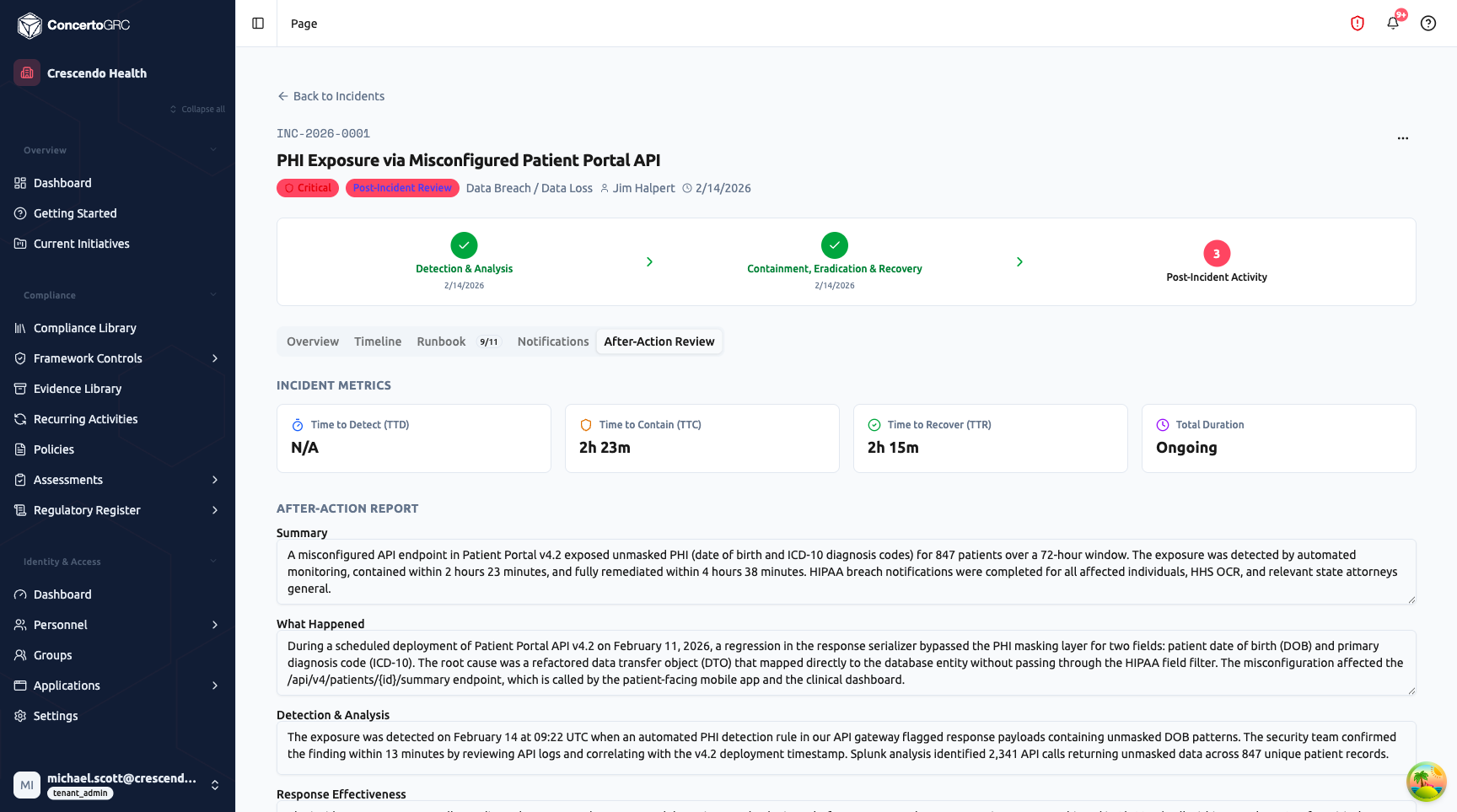Click into the Summary text area

click(x=847, y=572)
